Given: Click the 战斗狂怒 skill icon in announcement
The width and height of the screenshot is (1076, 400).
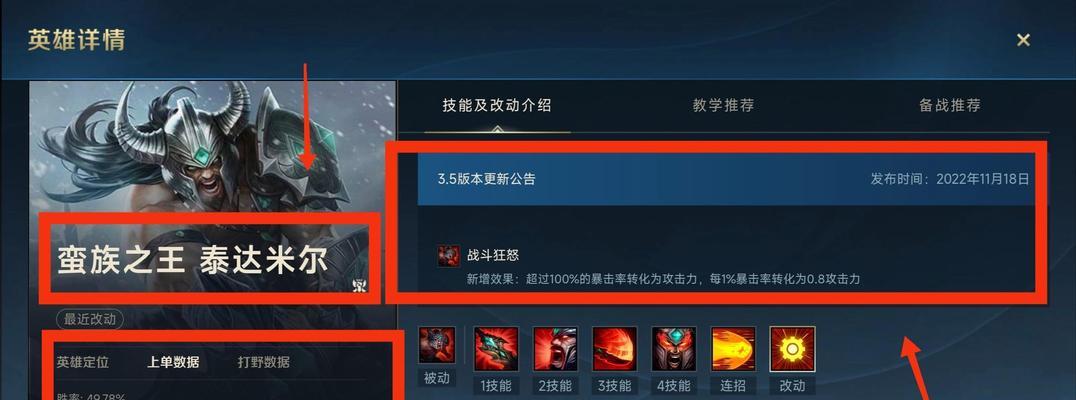Looking at the screenshot, I should (448, 256).
